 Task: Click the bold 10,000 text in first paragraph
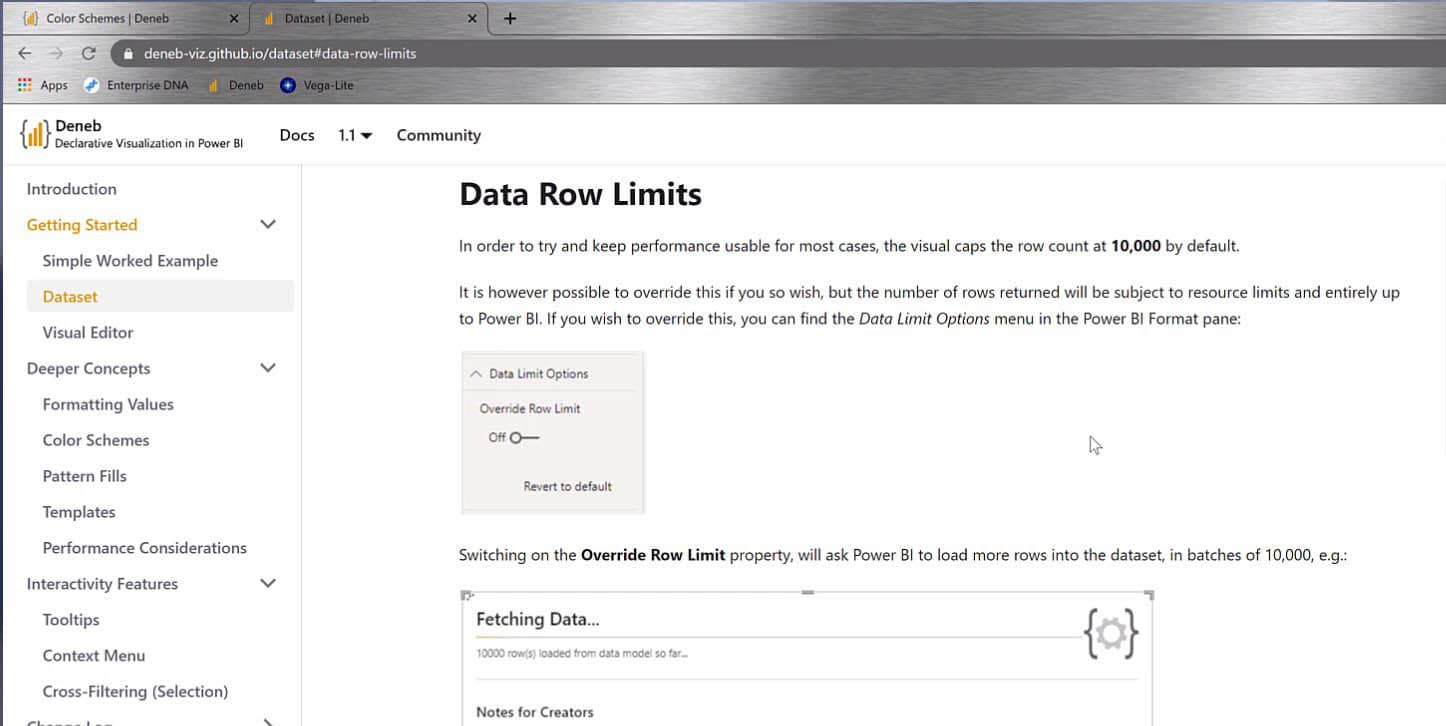point(1136,246)
